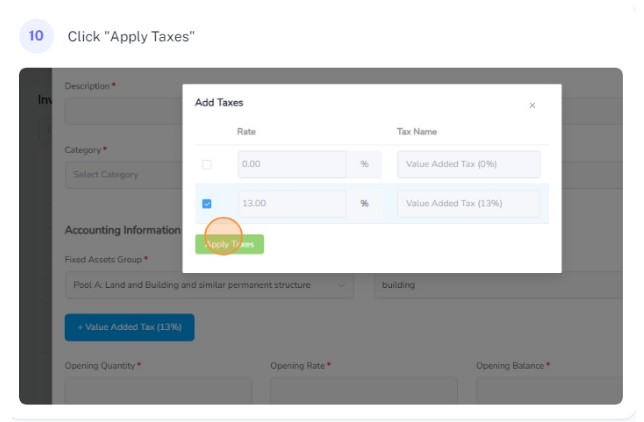
Task: Uncheck the 13% Value Added Tax checkbox
Action: coord(207,204)
